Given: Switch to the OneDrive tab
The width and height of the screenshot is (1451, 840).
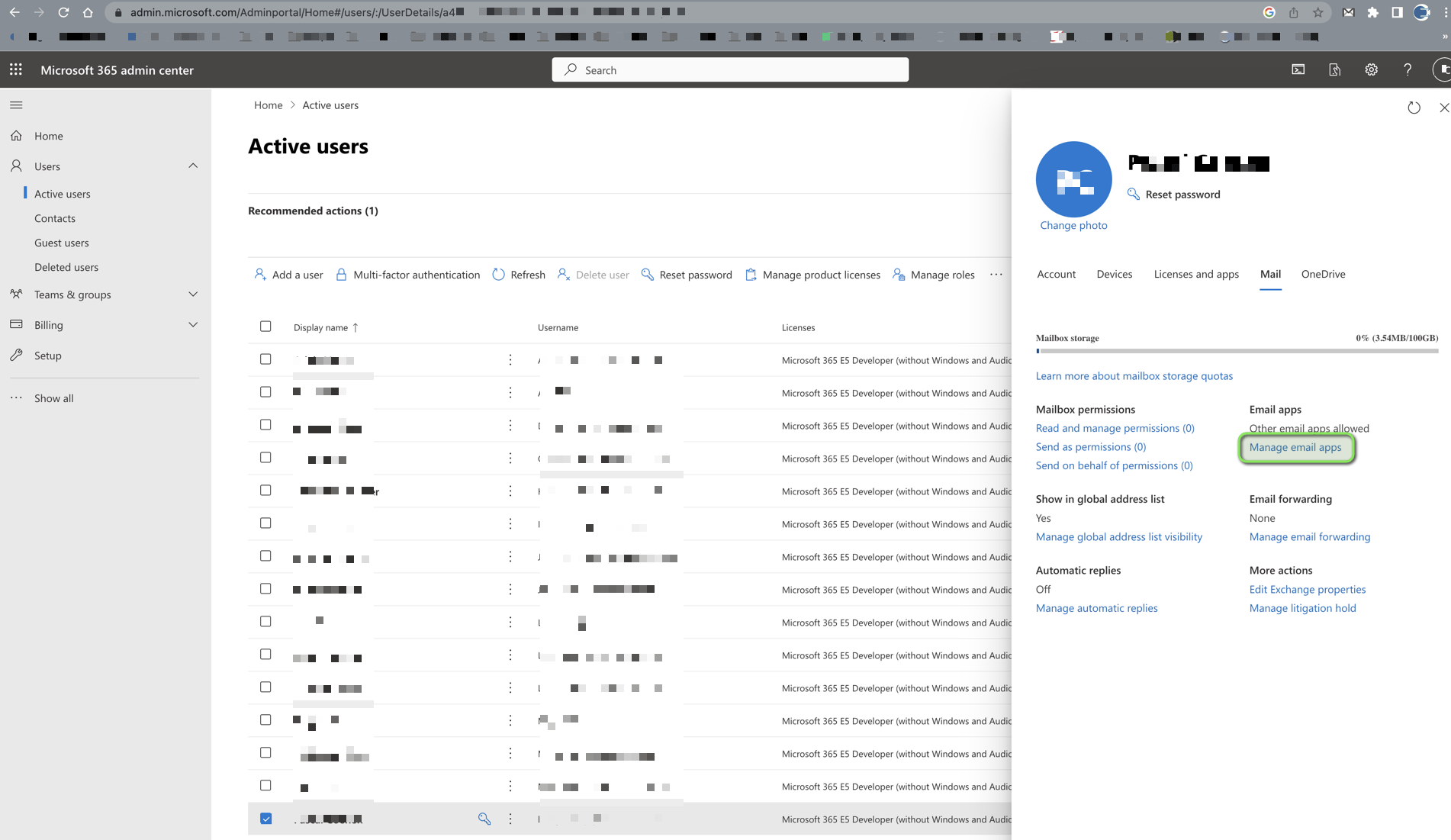Looking at the screenshot, I should coord(1323,274).
